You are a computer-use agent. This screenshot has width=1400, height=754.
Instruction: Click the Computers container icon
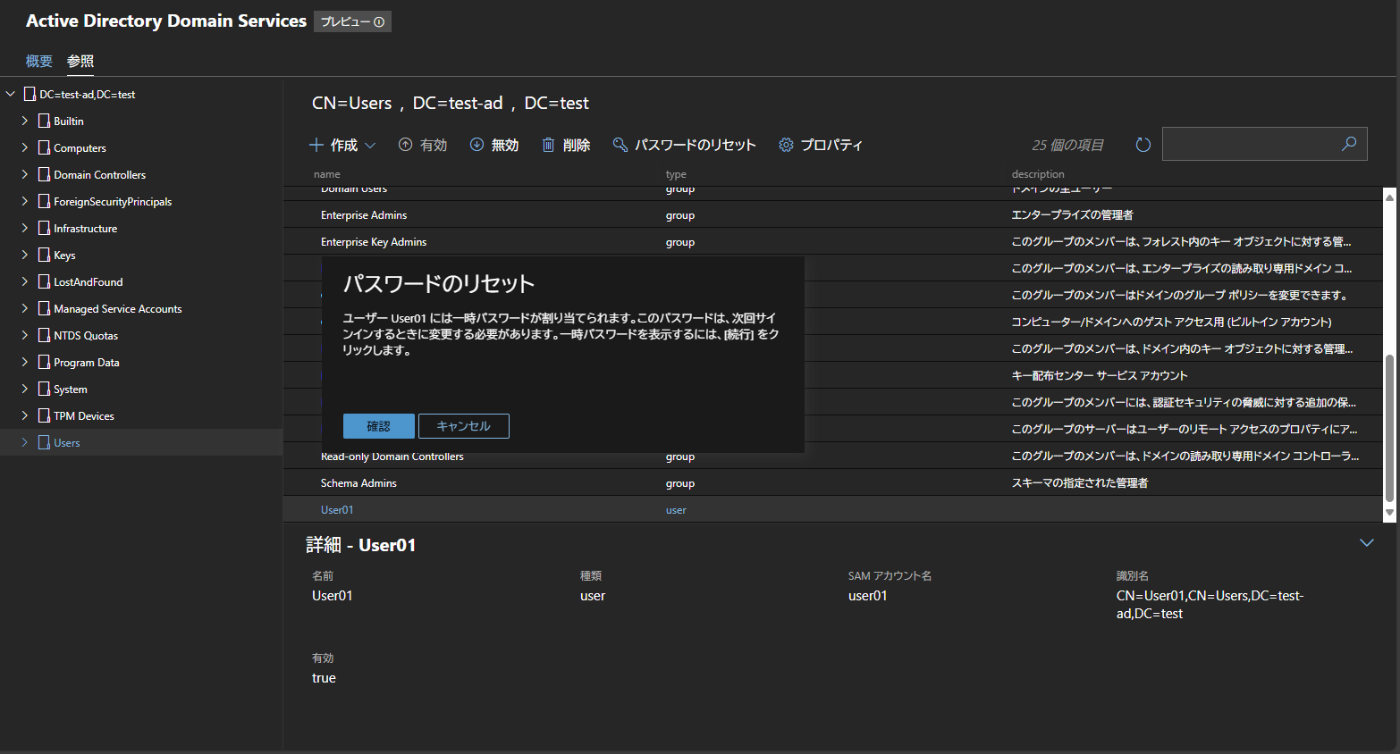[x=43, y=148]
